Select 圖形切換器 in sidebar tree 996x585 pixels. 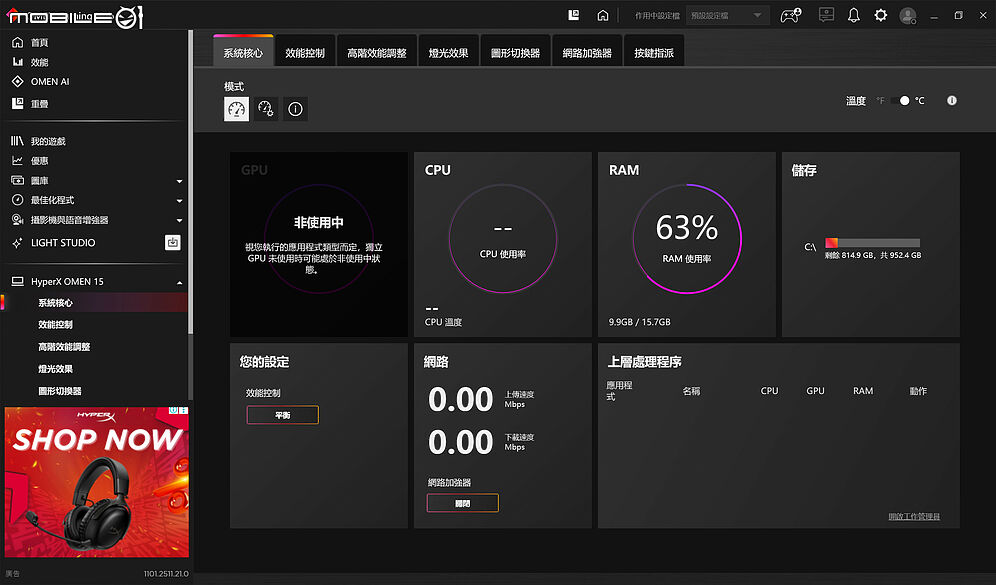coord(60,391)
